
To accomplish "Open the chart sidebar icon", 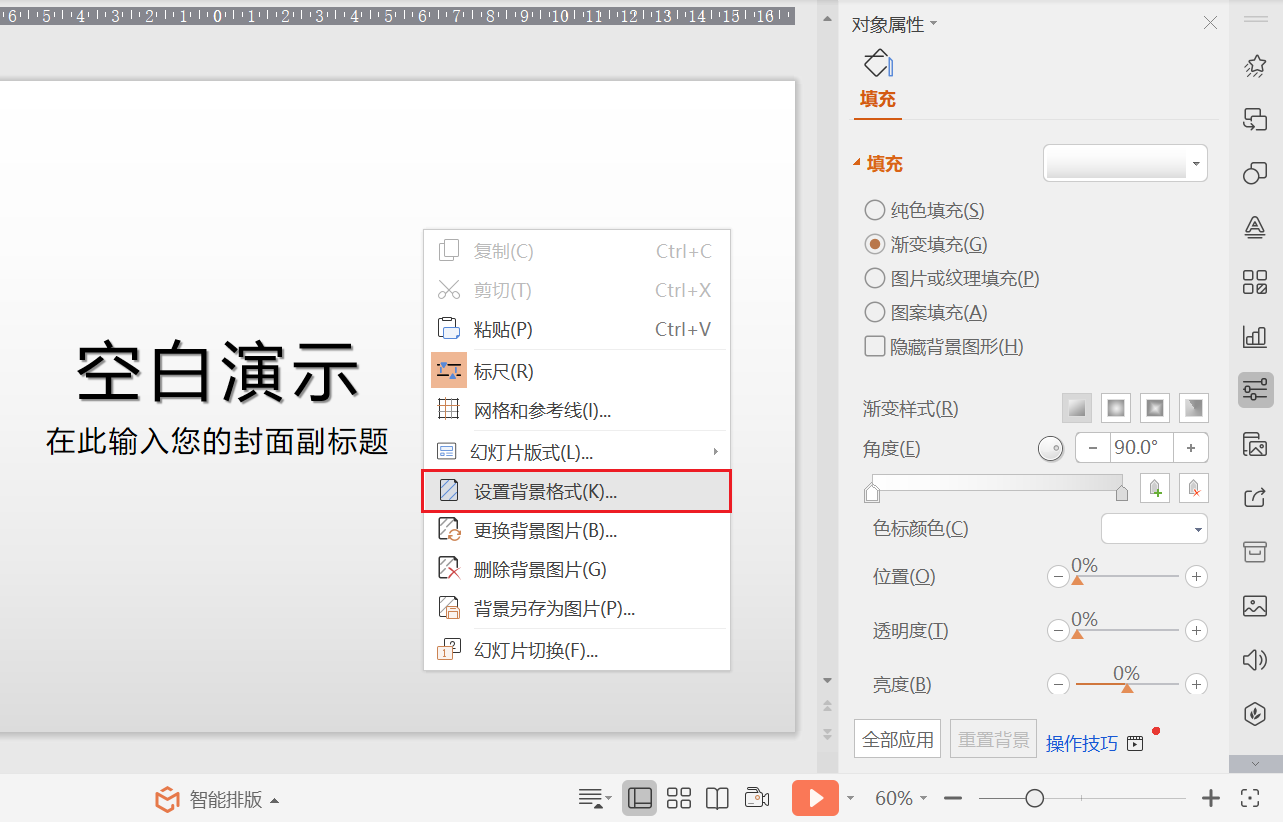I will point(1255,336).
